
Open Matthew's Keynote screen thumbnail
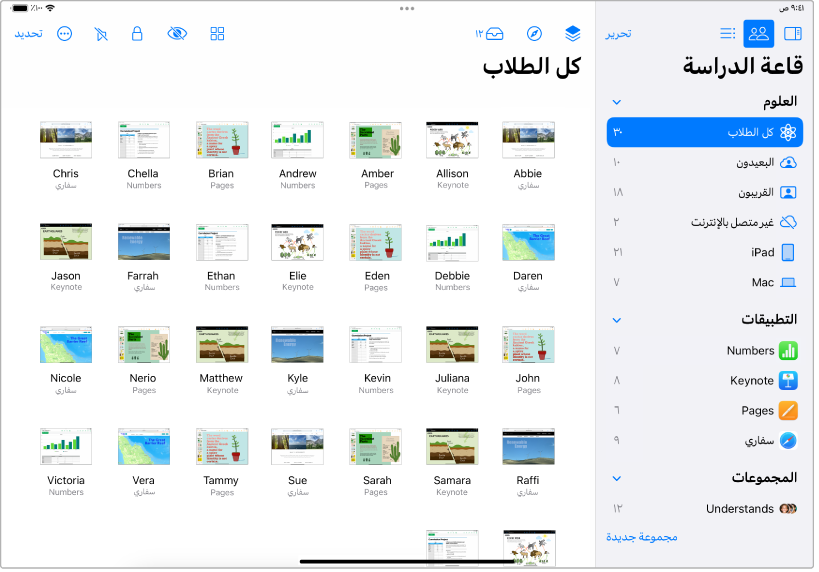[x=222, y=345]
